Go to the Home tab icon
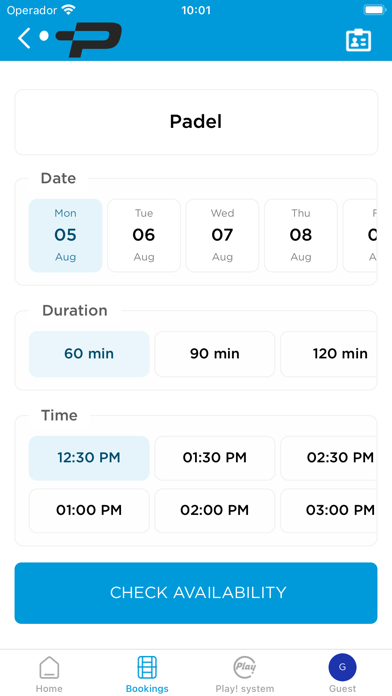 tap(49, 668)
